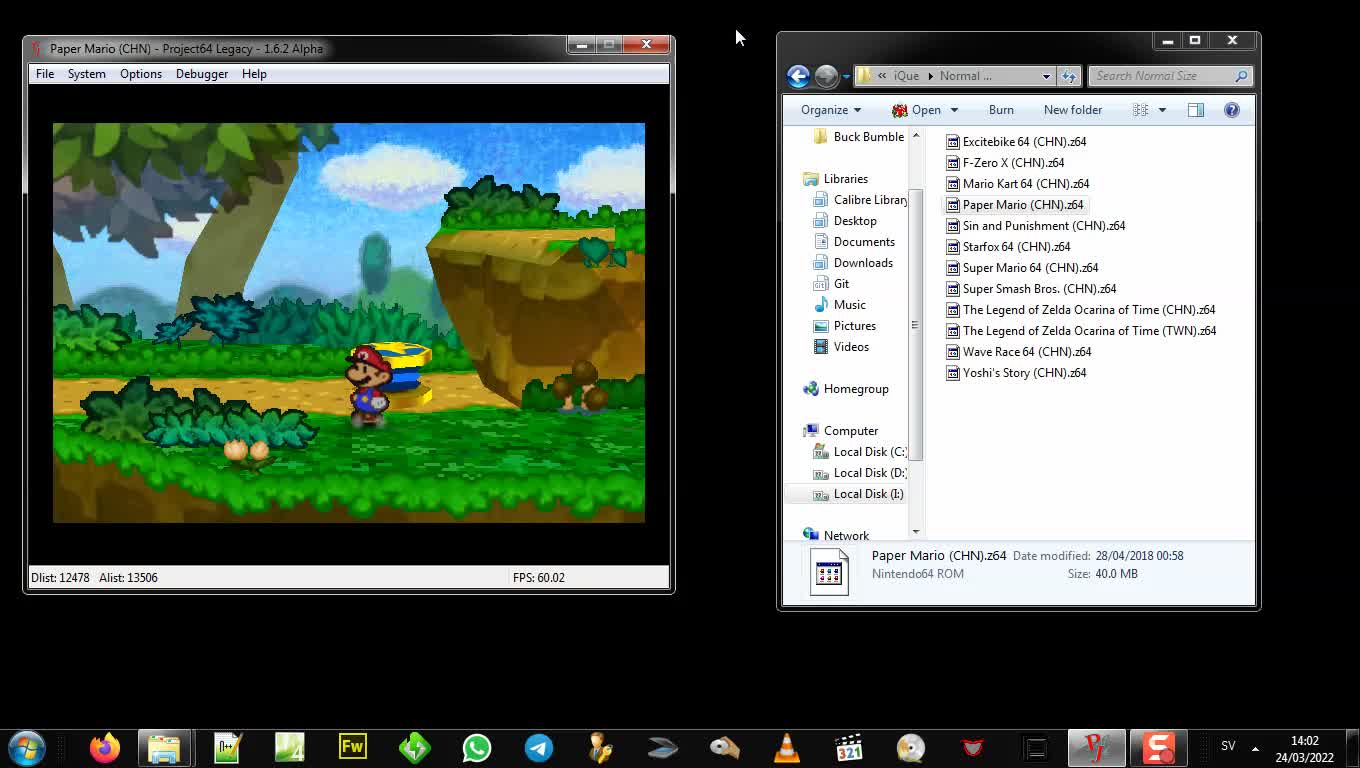Click the Project64 taskbar icon
The height and width of the screenshot is (768, 1360).
pos(1097,747)
